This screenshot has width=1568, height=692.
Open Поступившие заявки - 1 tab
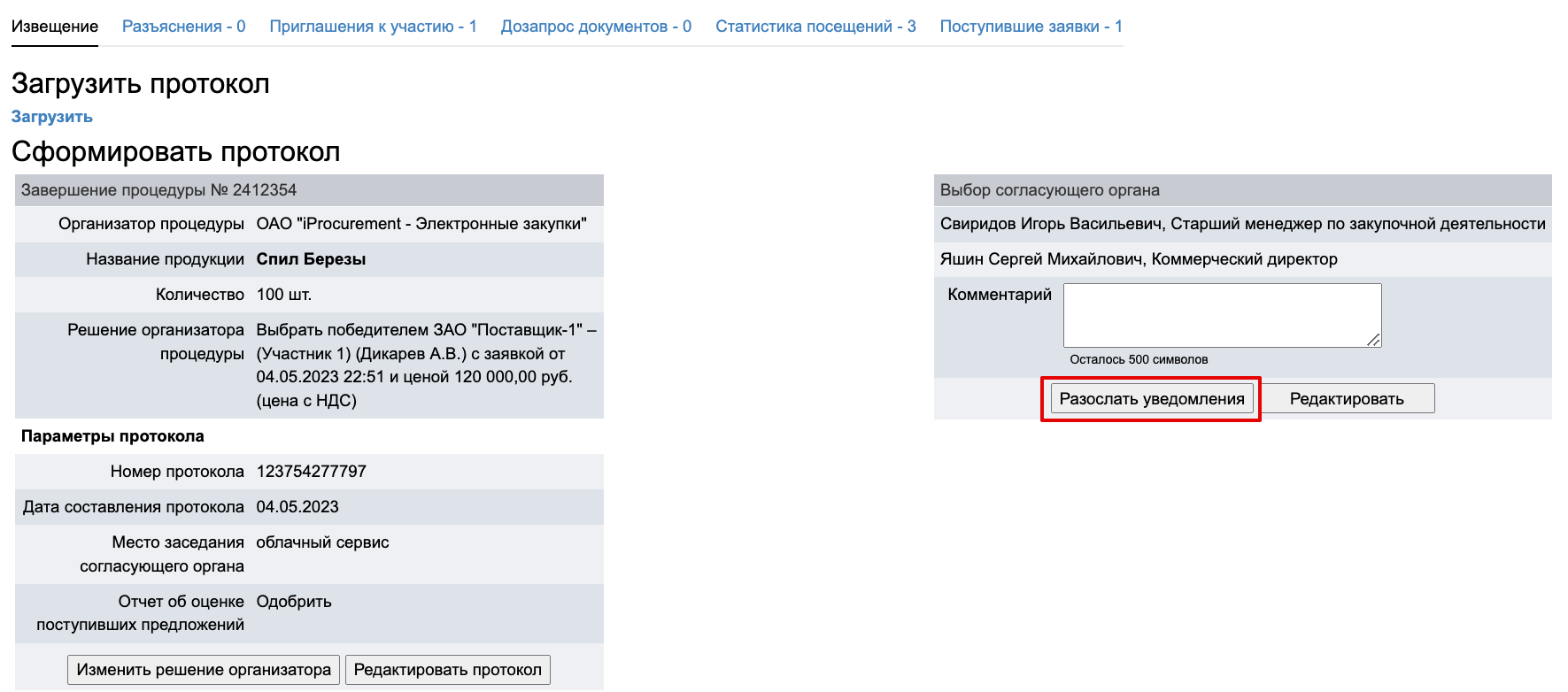[1031, 27]
